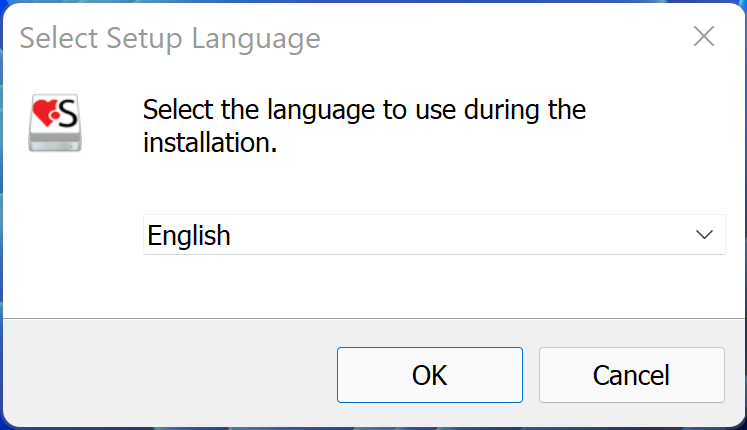Click the X icon in title bar

coord(704,38)
